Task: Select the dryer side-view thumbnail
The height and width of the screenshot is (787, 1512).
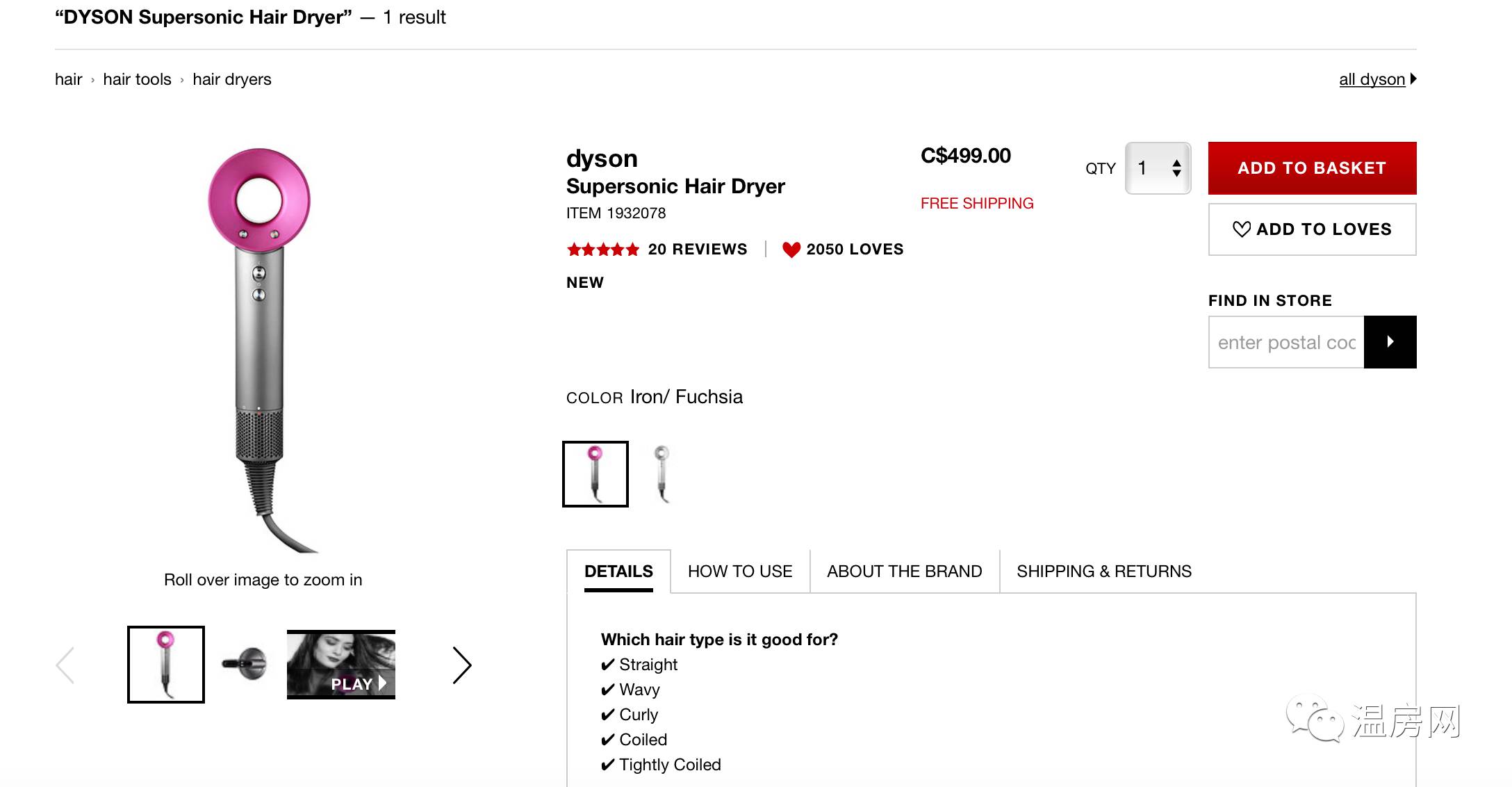Action: [x=245, y=665]
